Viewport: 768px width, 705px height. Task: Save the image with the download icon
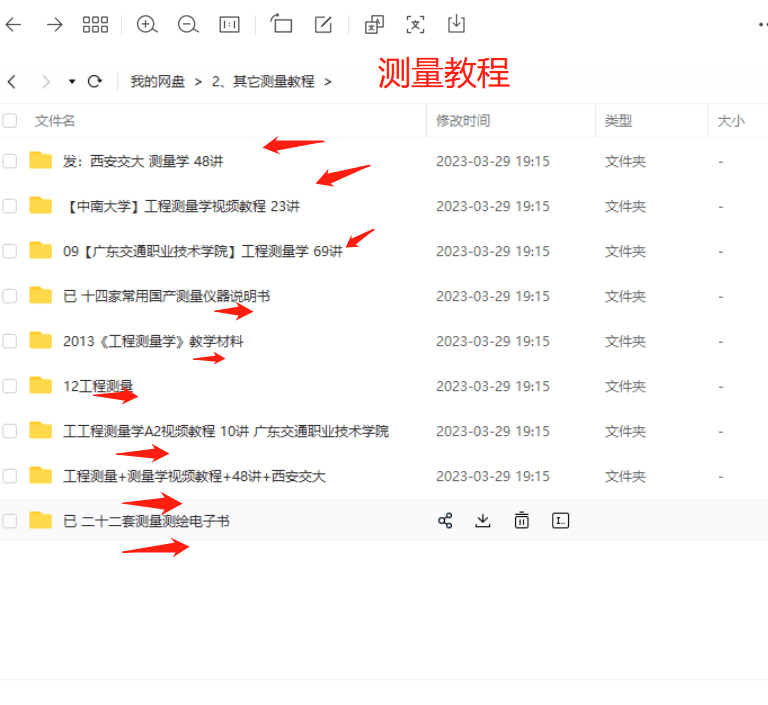[456, 24]
